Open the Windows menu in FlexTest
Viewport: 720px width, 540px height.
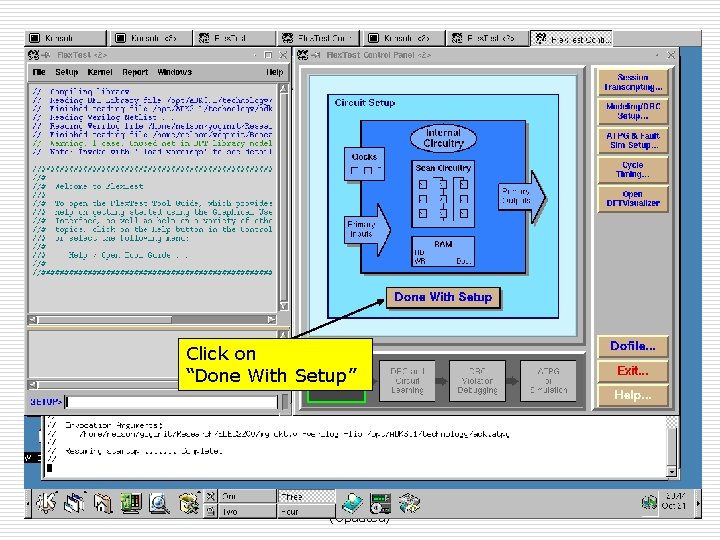click(x=174, y=72)
